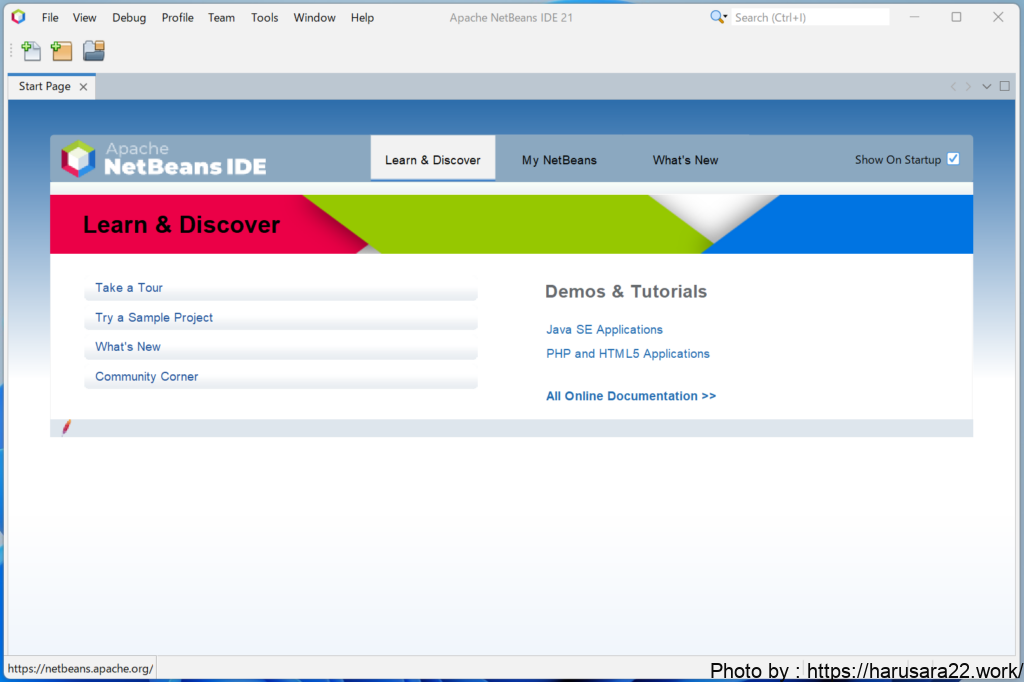Click the Open Project toolbar icon
This screenshot has width=1024, height=682.
[93, 51]
